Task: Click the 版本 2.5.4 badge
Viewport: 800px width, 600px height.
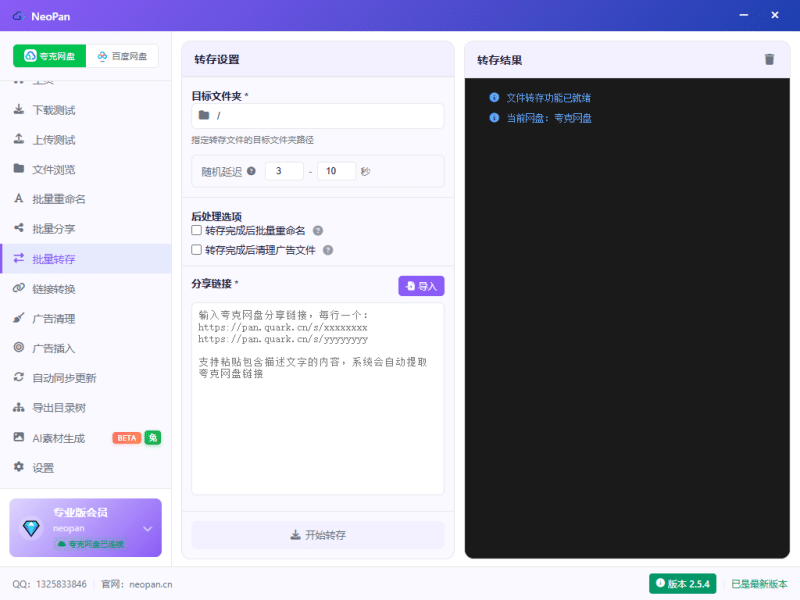Action: click(x=682, y=583)
